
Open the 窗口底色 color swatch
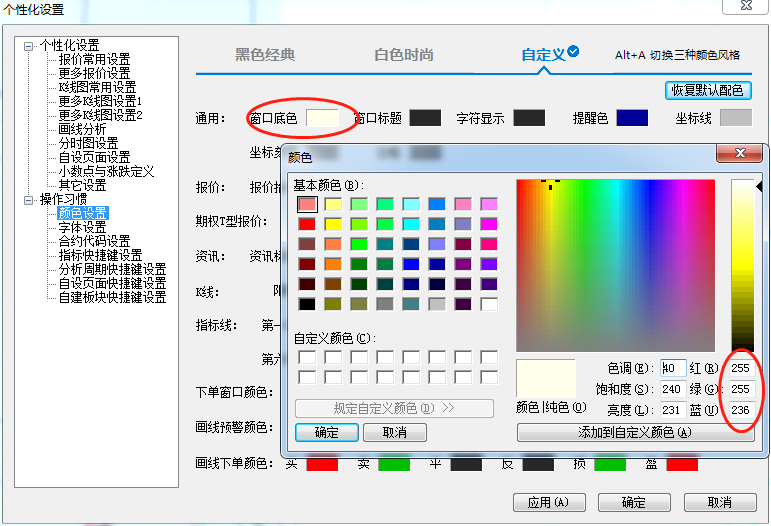click(x=322, y=118)
